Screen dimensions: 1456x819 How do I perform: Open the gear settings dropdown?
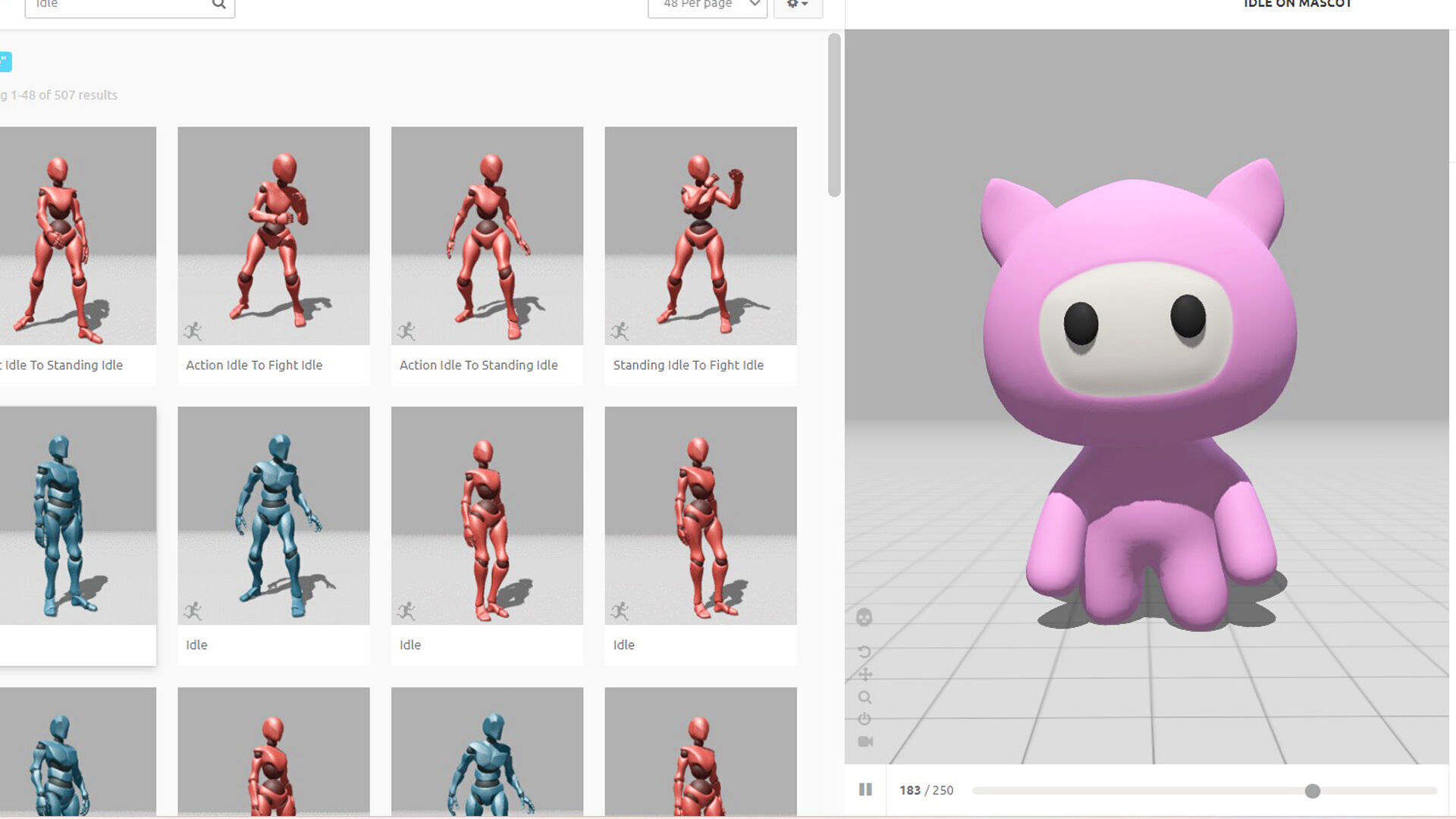coord(798,6)
